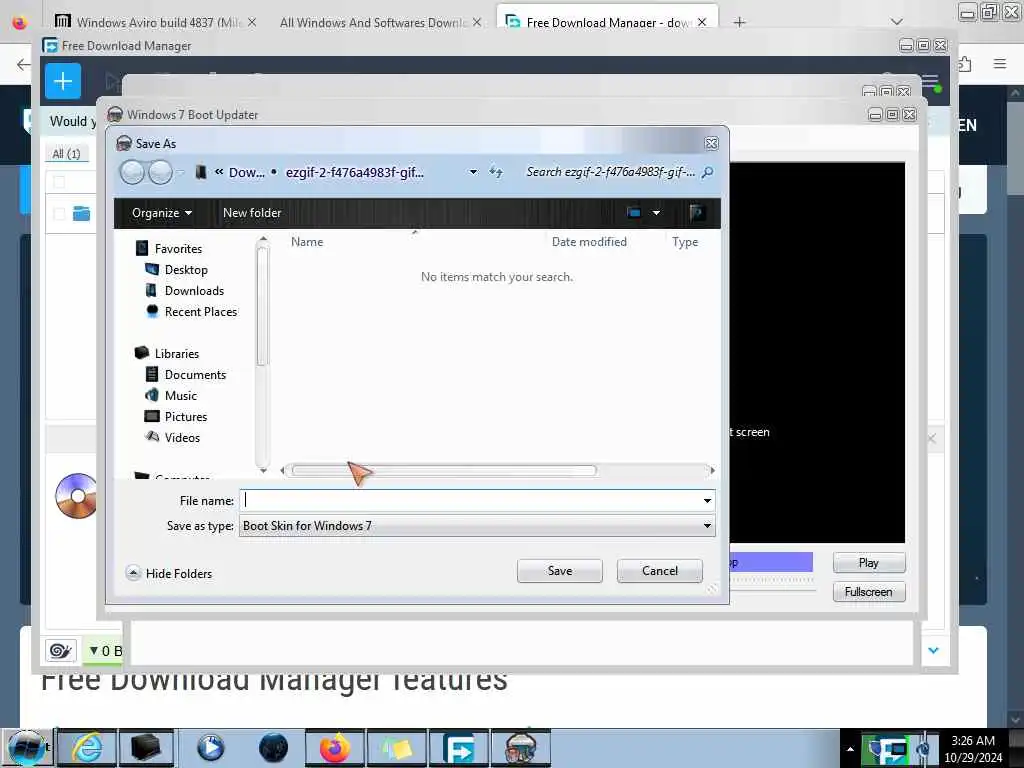Click the blue plus add-download button
The image size is (1024, 768).
point(63,81)
